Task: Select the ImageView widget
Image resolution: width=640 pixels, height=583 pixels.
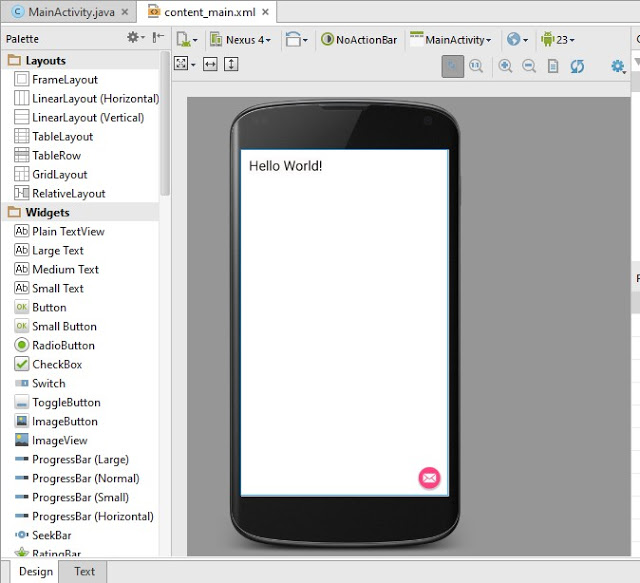Action: click(51, 440)
